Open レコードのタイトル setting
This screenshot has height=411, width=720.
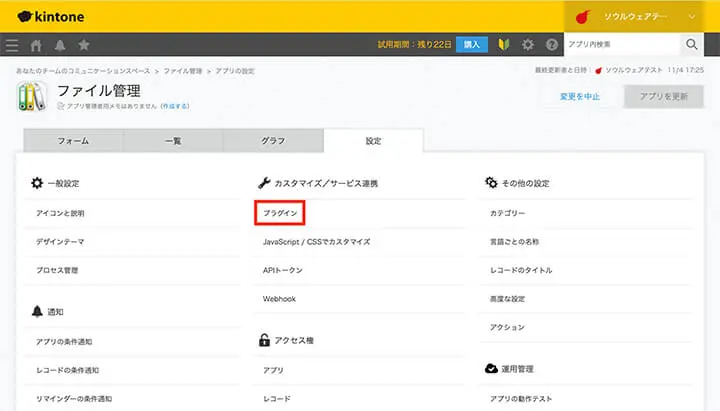tap(521, 270)
